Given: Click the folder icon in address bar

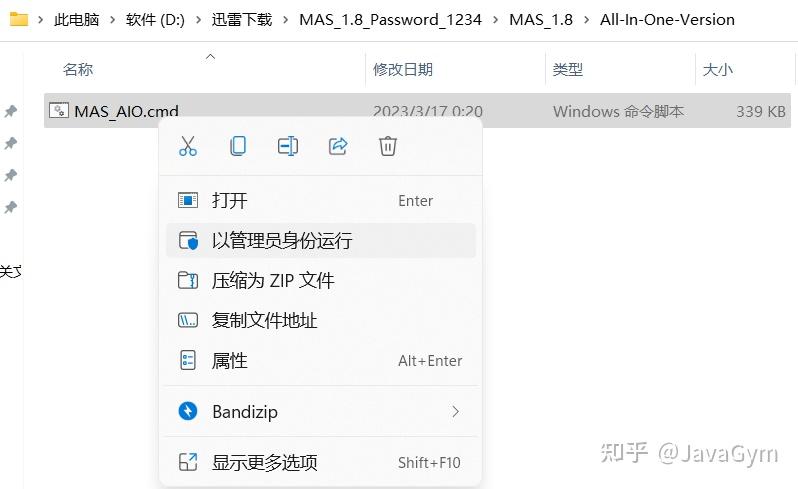Looking at the screenshot, I should point(19,19).
